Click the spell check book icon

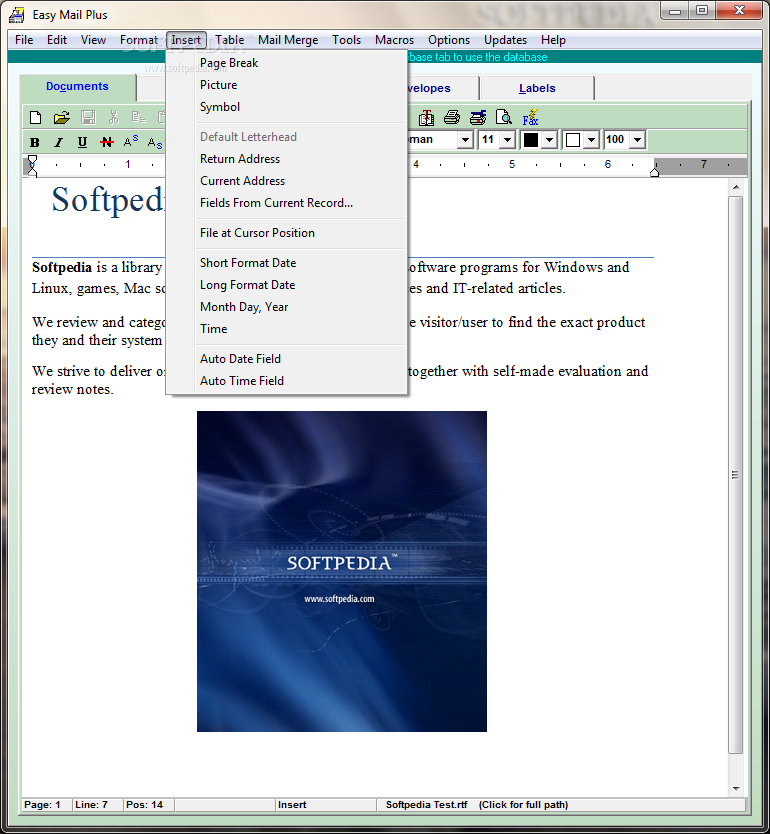point(426,117)
